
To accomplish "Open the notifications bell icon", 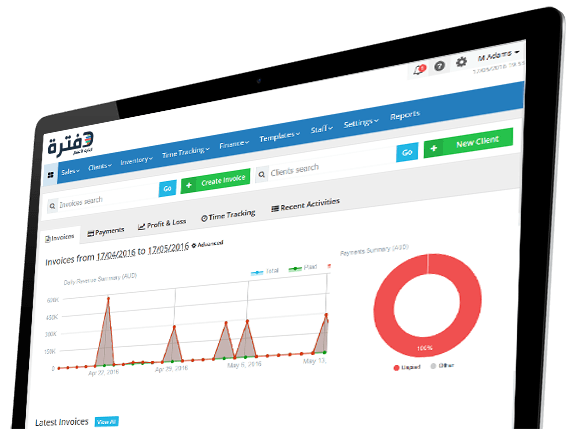I will pos(419,69).
